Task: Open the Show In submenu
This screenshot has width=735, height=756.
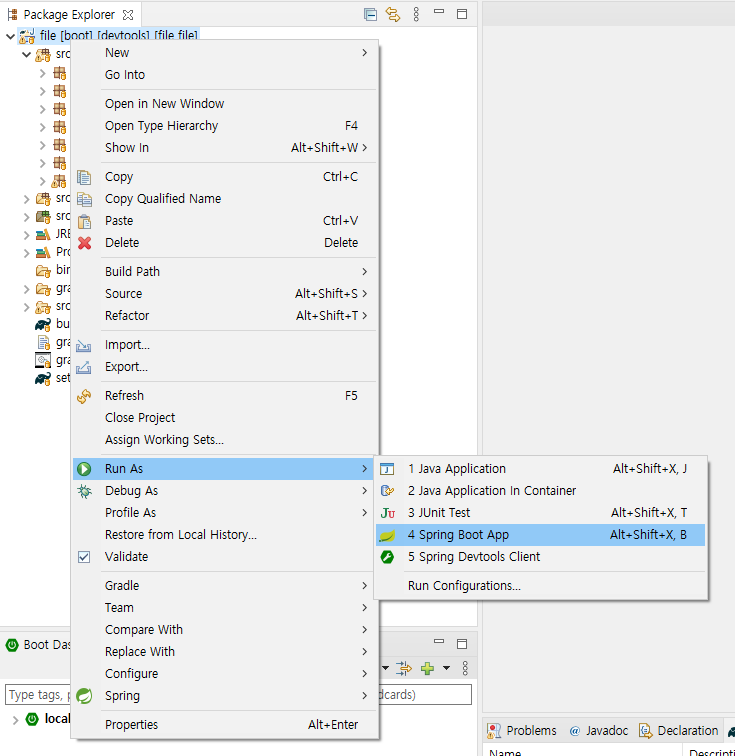Action: pos(225,148)
